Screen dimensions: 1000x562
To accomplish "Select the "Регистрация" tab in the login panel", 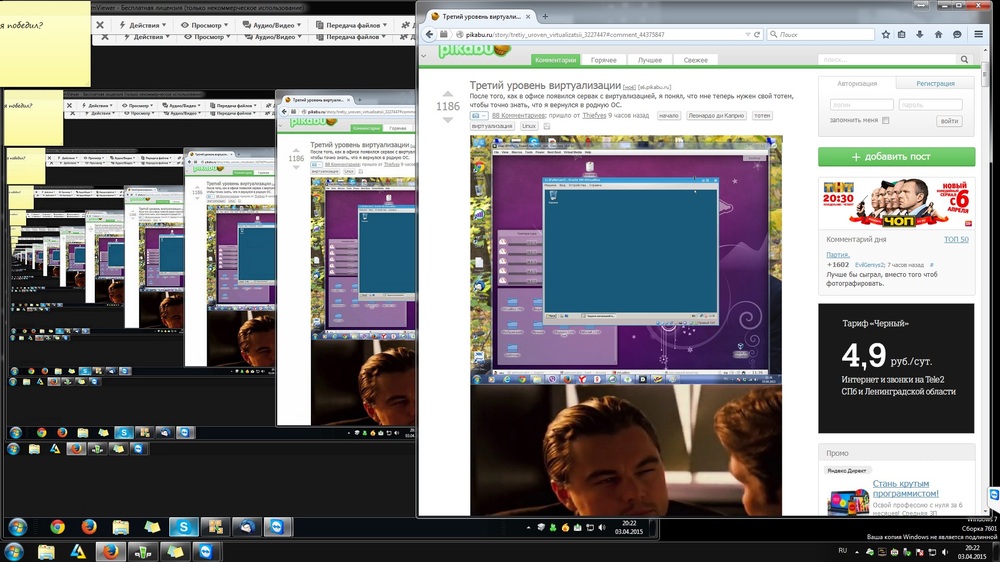I will tap(935, 84).
